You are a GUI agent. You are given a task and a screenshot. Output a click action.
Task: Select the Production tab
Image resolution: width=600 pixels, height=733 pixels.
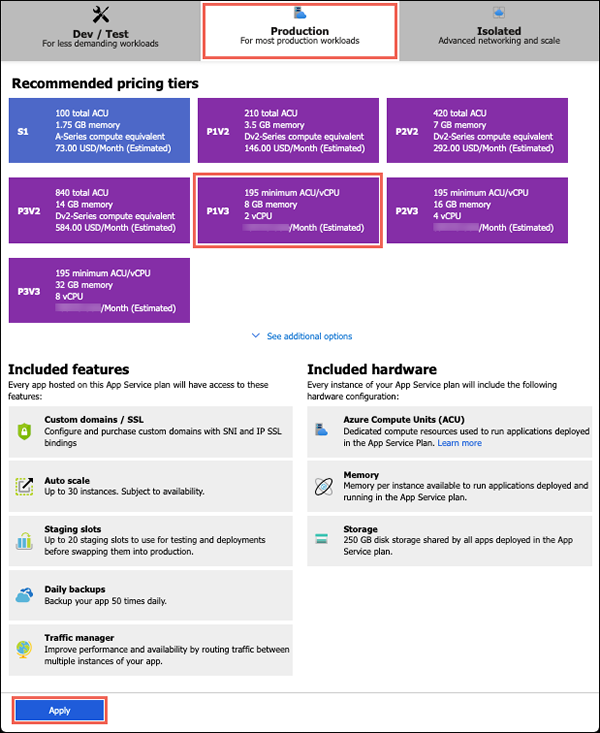300,31
